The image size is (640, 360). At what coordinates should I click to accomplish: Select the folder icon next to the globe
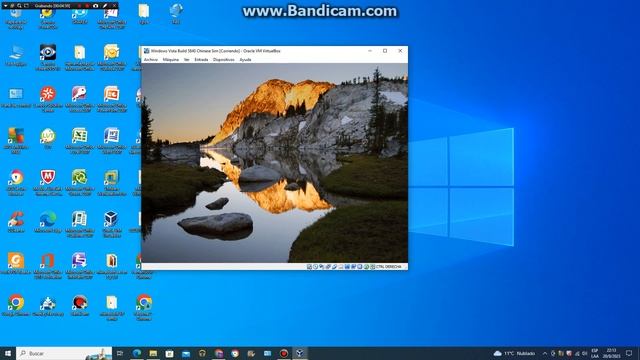pos(144,11)
